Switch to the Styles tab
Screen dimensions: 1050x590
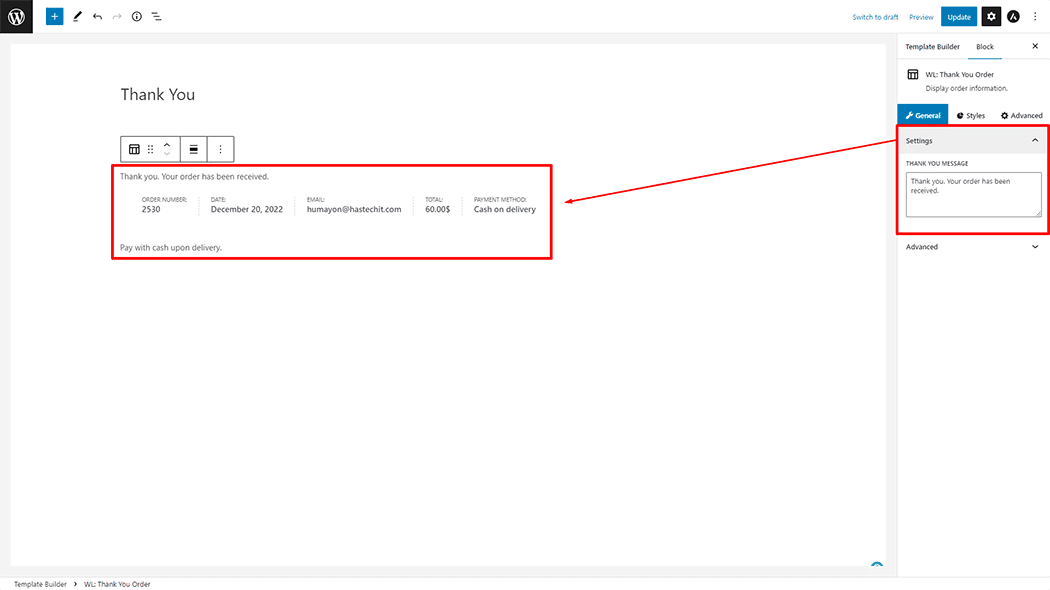click(x=971, y=116)
